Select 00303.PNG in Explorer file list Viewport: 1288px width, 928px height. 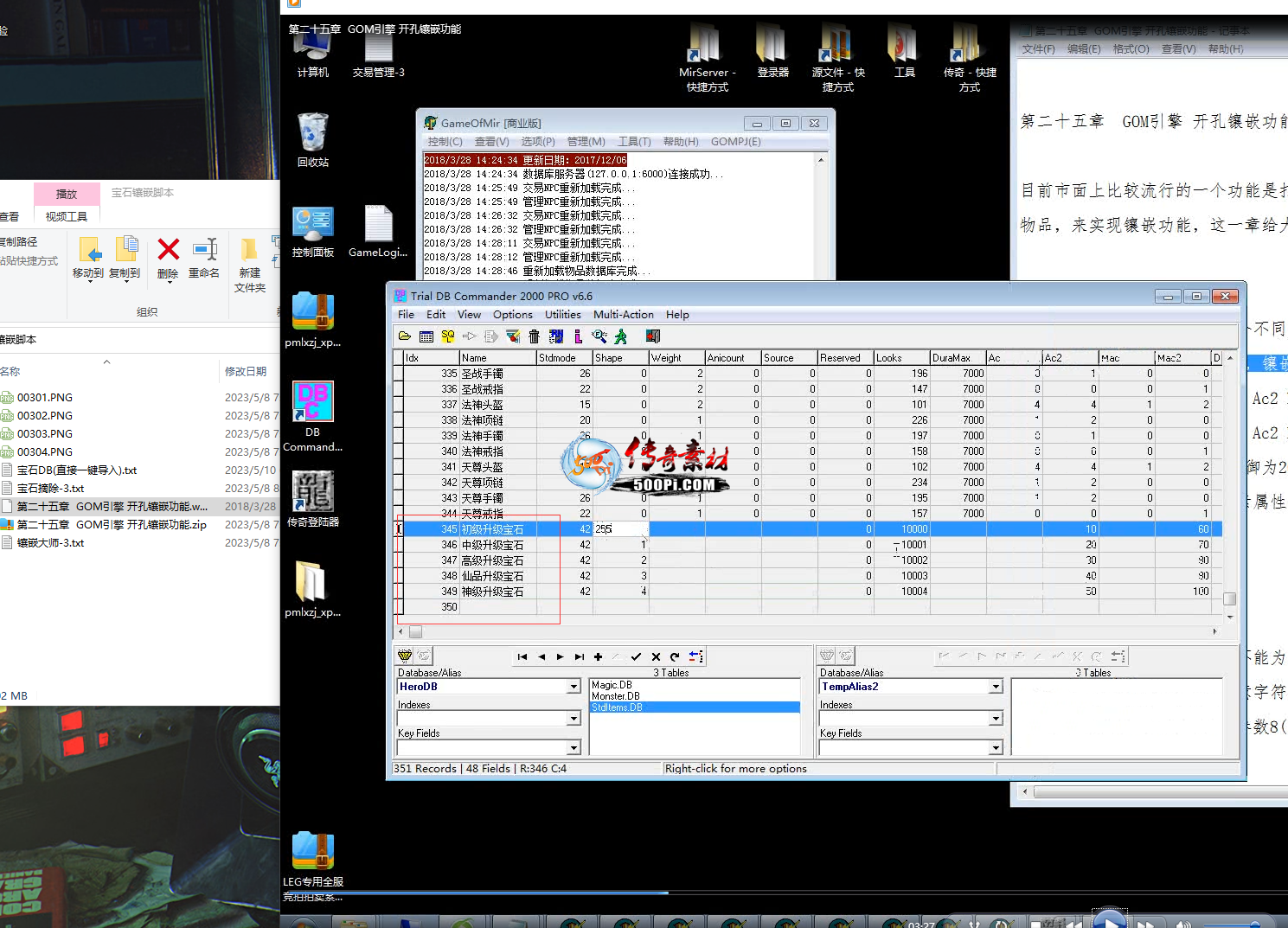[45, 434]
